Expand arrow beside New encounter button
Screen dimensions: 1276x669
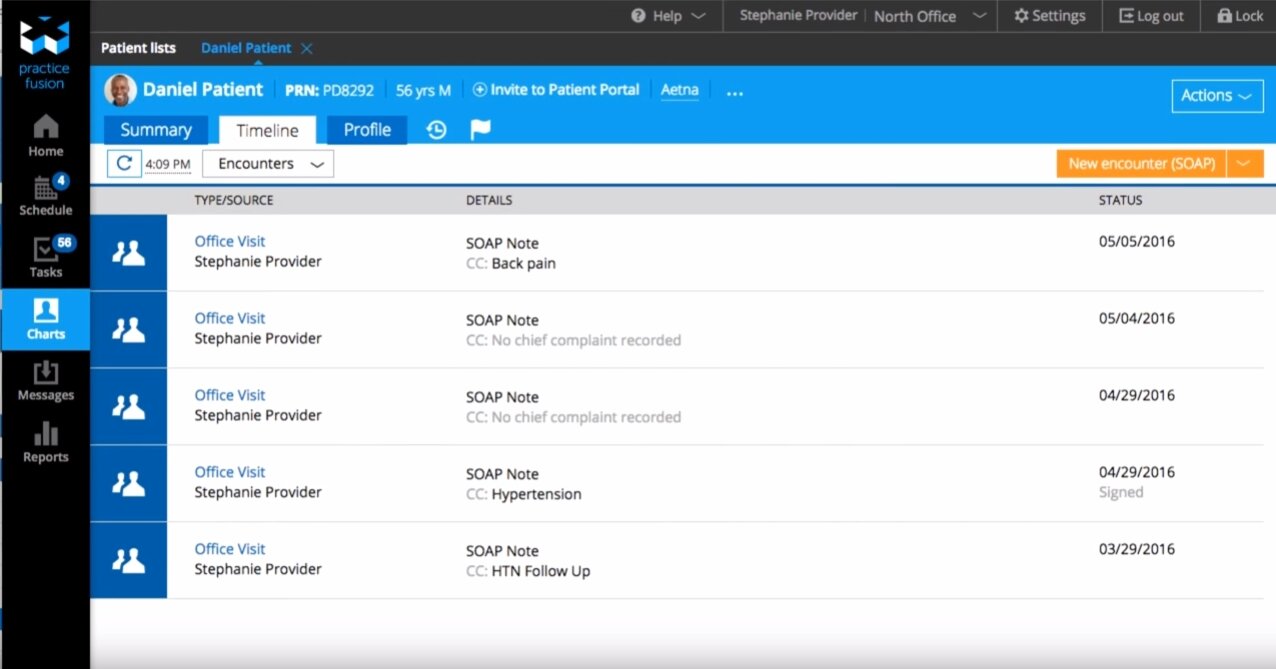click(1245, 164)
